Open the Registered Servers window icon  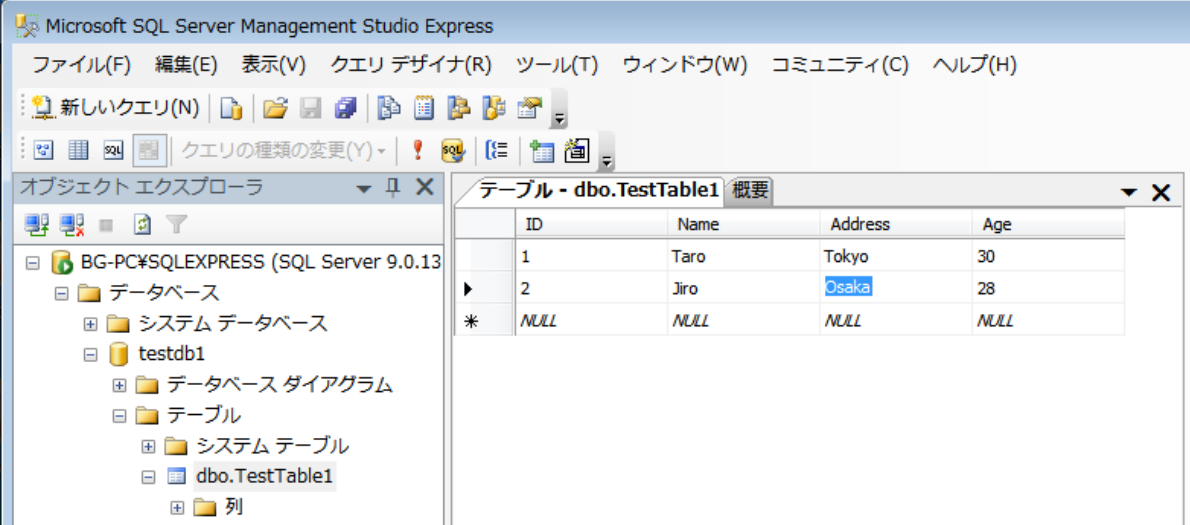coord(389,109)
